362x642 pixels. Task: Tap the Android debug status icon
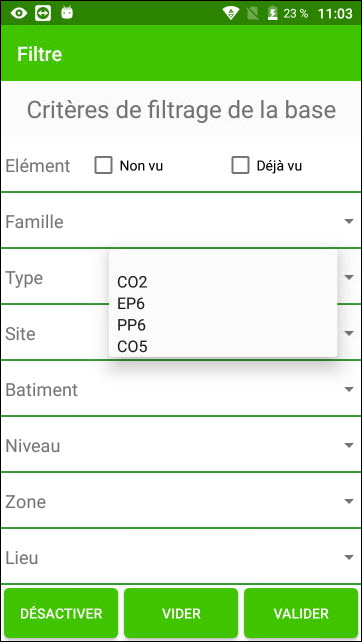(67, 13)
